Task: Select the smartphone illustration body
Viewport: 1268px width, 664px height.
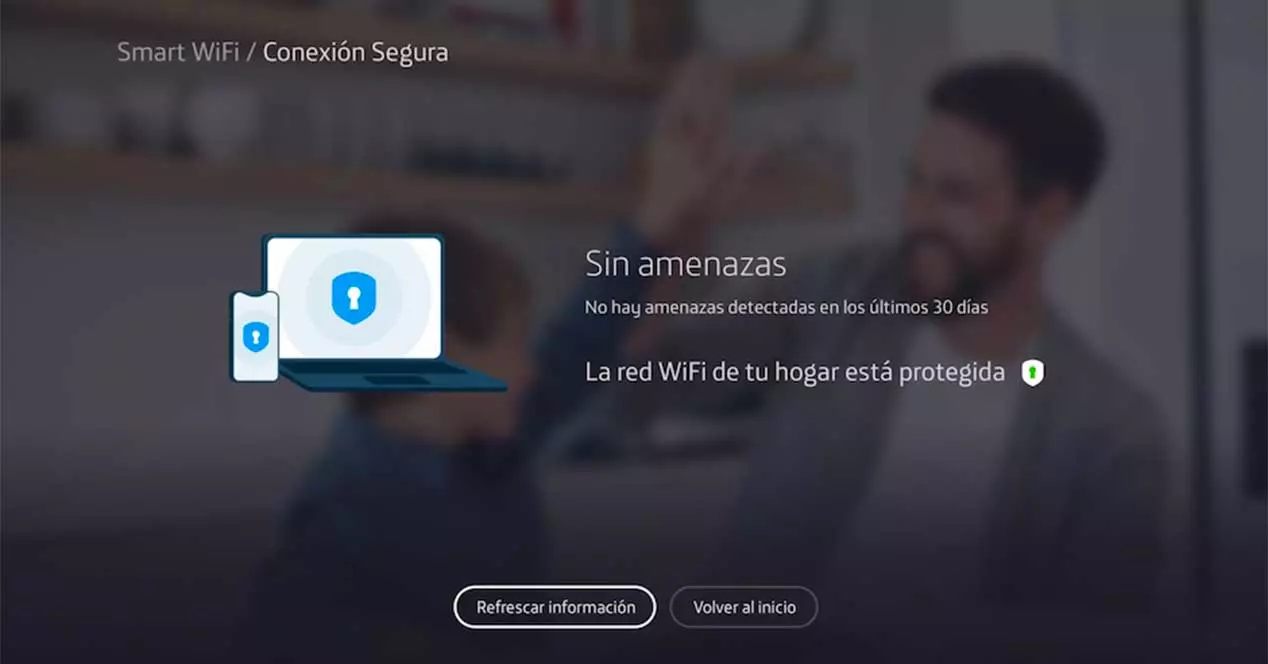Action: tap(255, 336)
